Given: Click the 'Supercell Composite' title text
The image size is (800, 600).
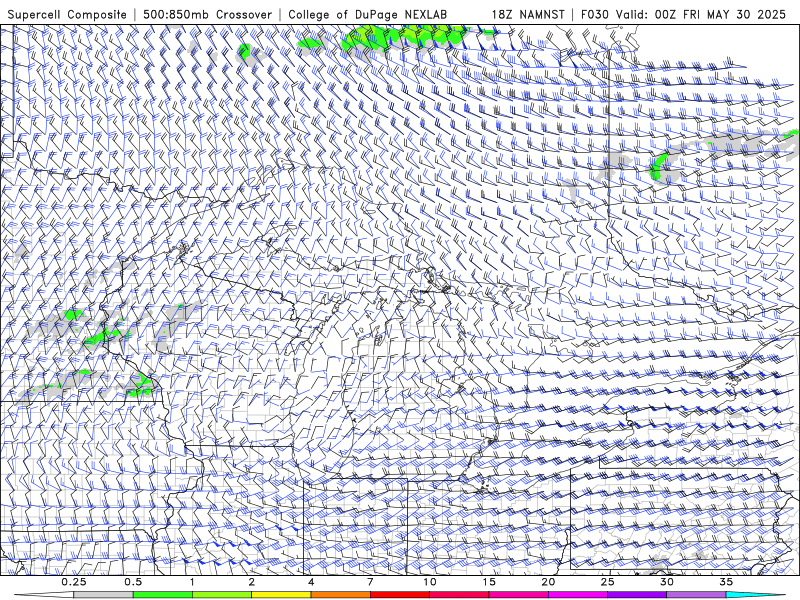Looking at the screenshot, I should [67, 14].
